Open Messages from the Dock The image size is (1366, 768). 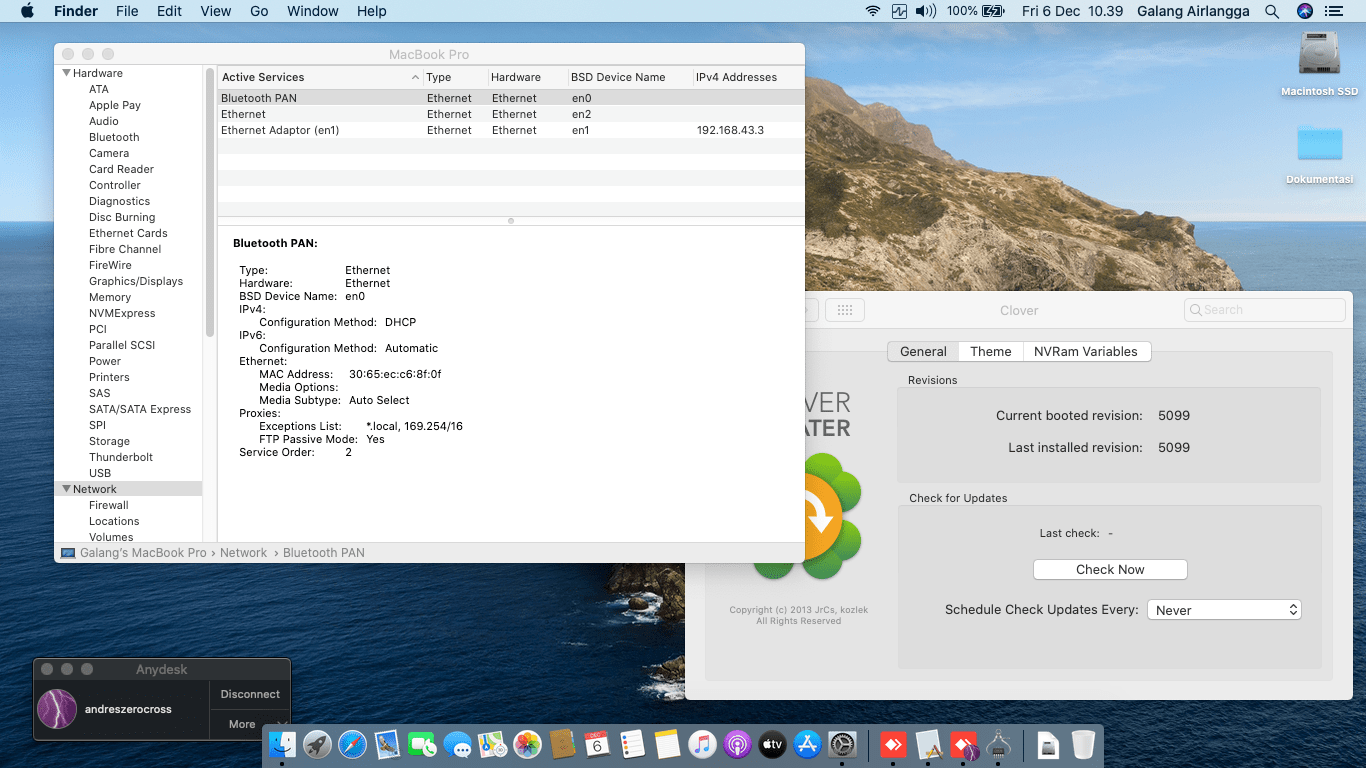coord(458,744)
